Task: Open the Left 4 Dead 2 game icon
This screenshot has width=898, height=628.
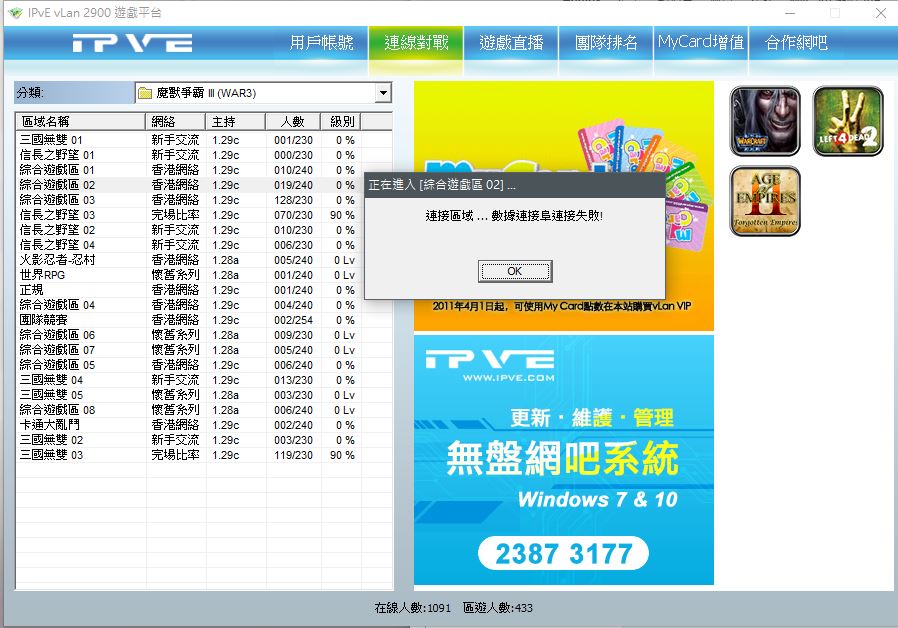Action: pyautogui.click(x=848, y=121)
